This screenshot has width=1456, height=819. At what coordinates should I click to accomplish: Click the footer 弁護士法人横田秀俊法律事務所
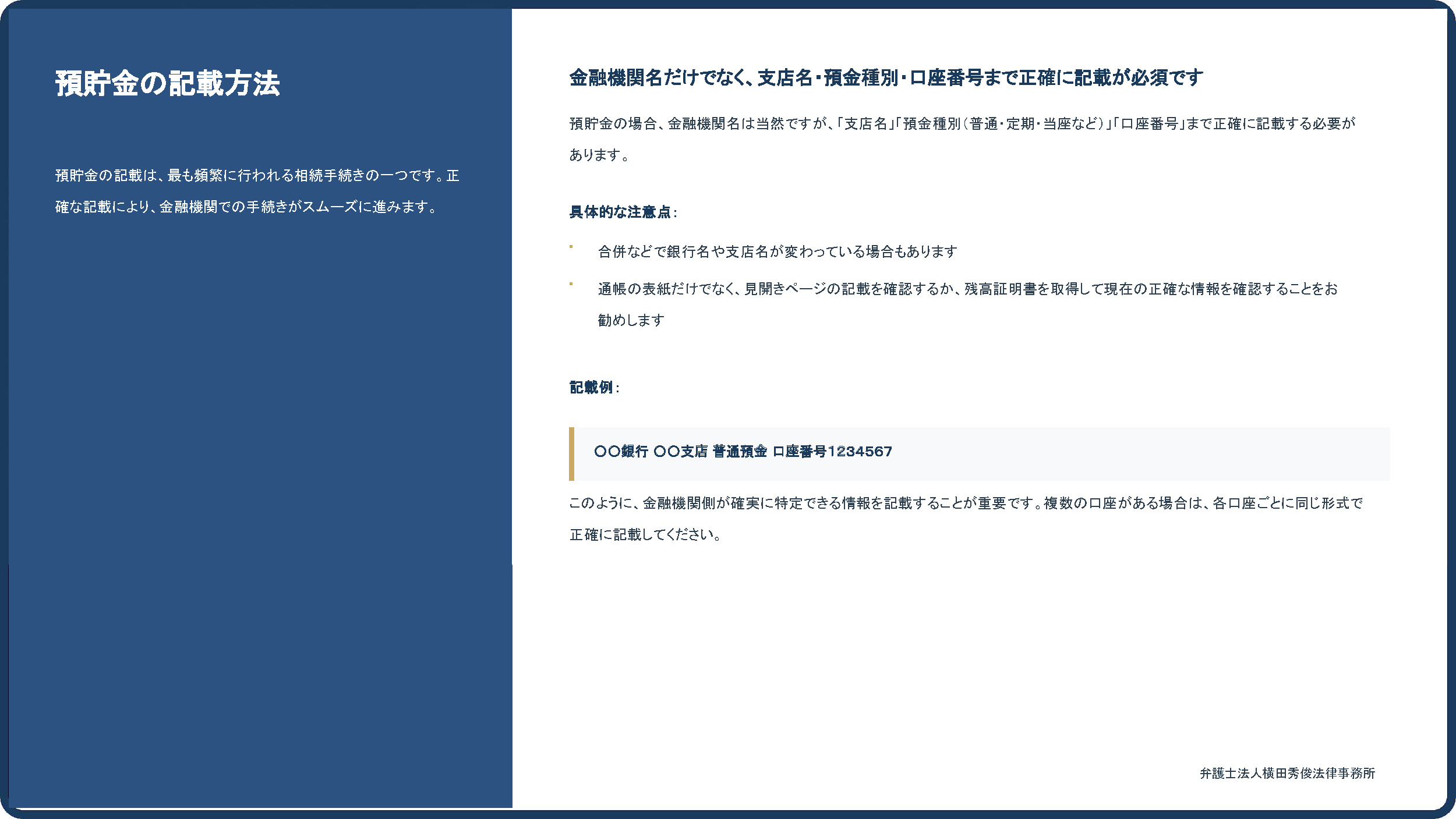[1287, 774]
